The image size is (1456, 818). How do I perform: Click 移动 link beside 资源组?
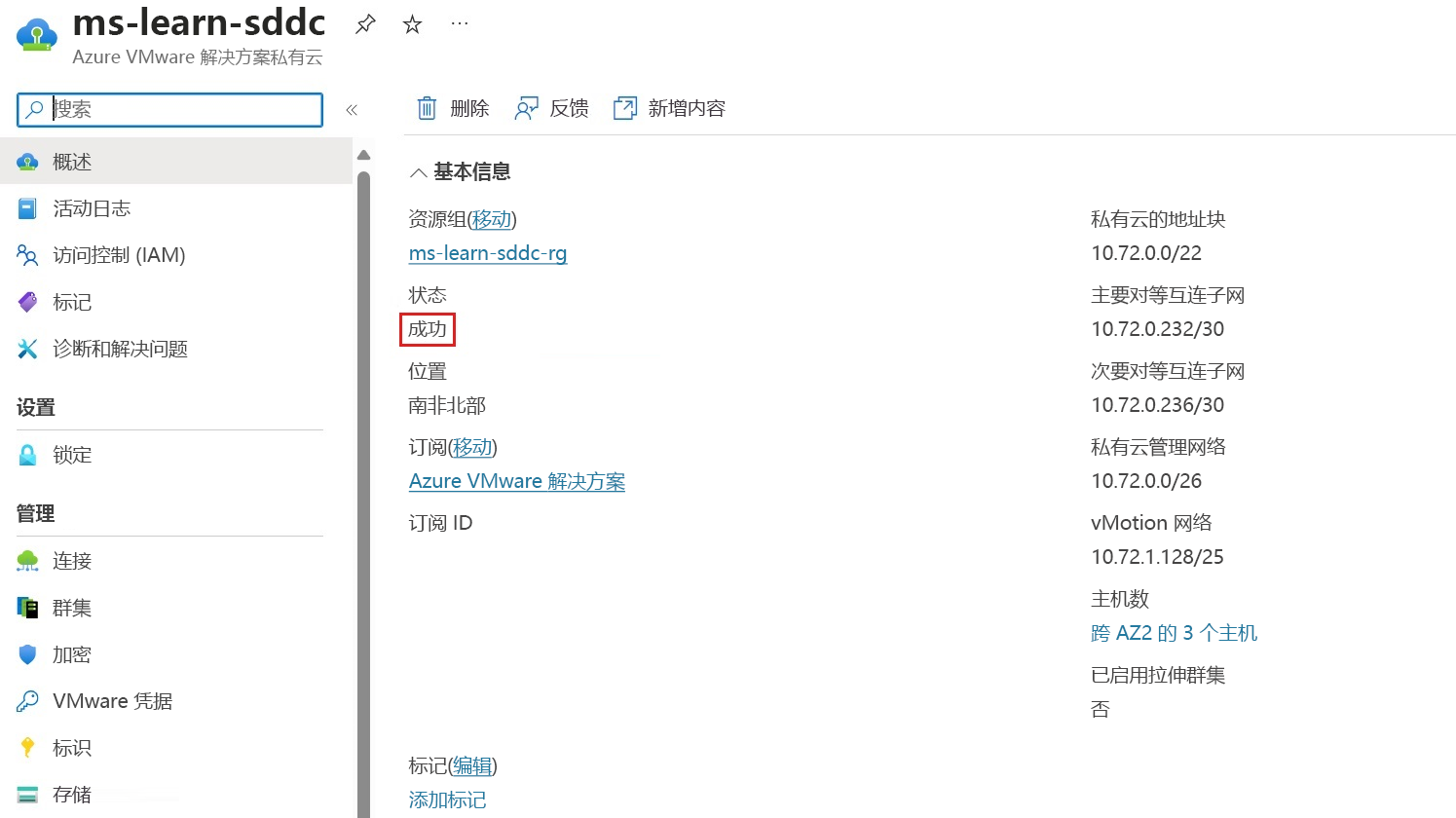[x=492, y=219]
